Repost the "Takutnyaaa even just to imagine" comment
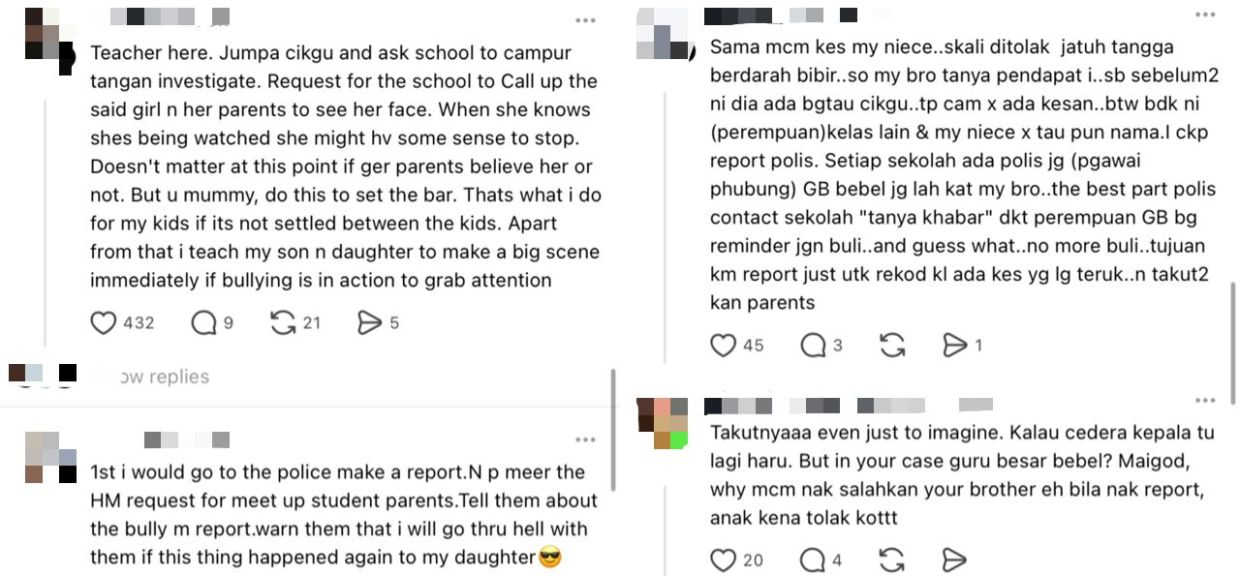This screenshot has width=1240, height=576. 892,560
